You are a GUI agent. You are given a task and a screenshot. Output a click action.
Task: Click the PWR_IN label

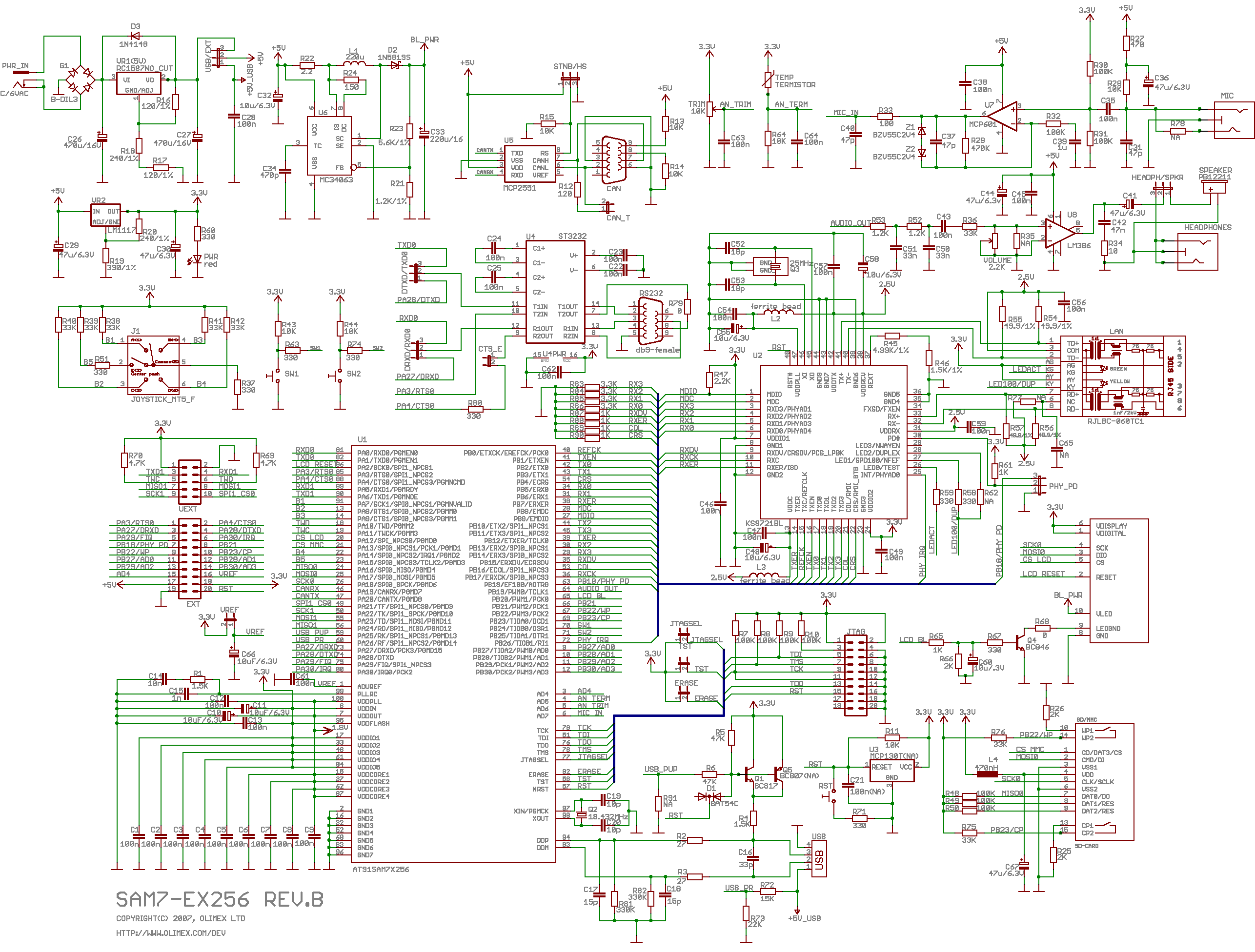pyautogui.click(x=15, y=66)
